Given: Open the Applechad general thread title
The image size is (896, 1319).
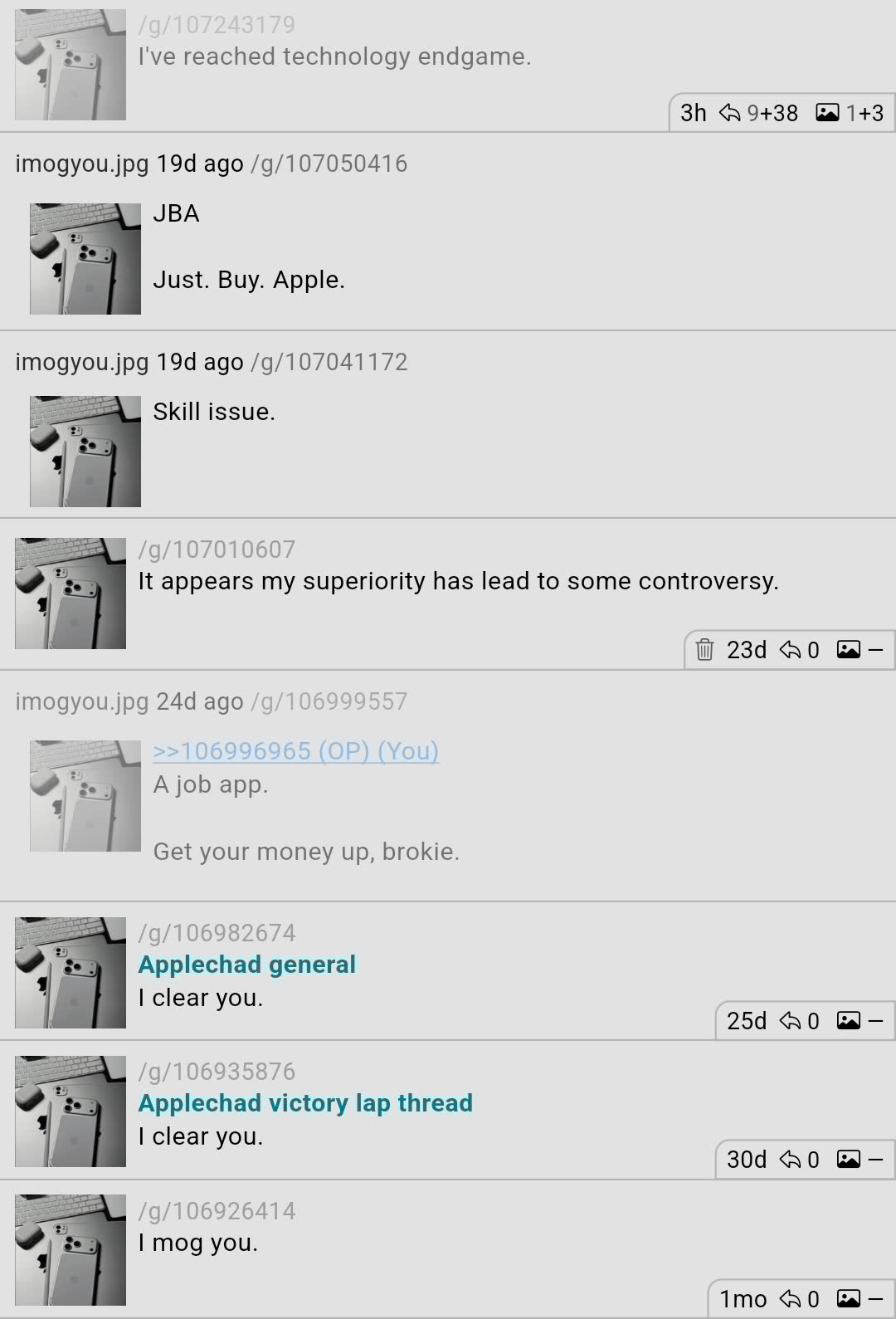Looking at the screenshot, I should coord(246,965).
